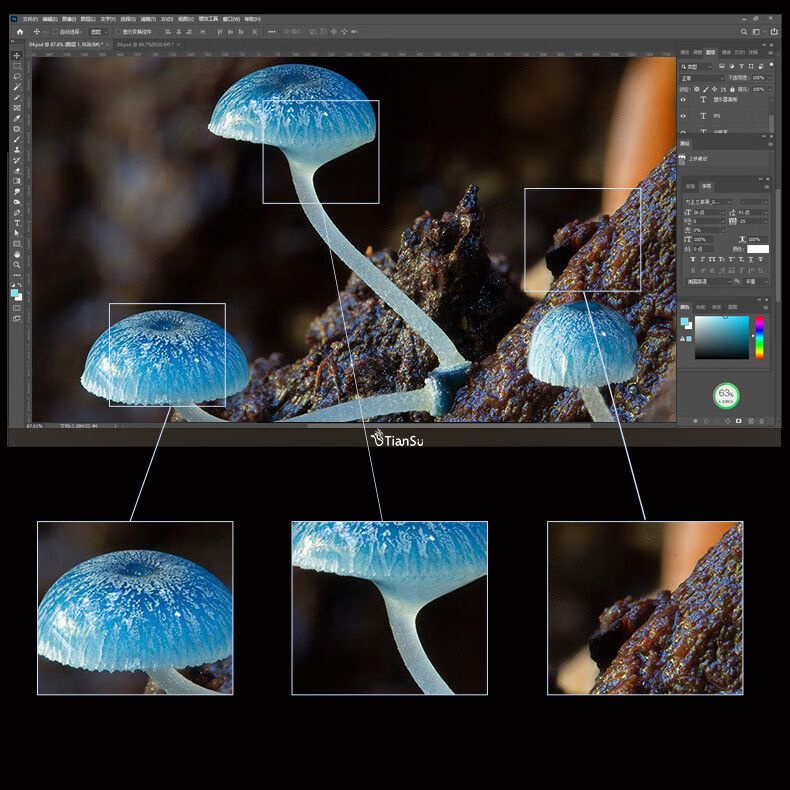Click the share/export icon at top right

point(773,32)
